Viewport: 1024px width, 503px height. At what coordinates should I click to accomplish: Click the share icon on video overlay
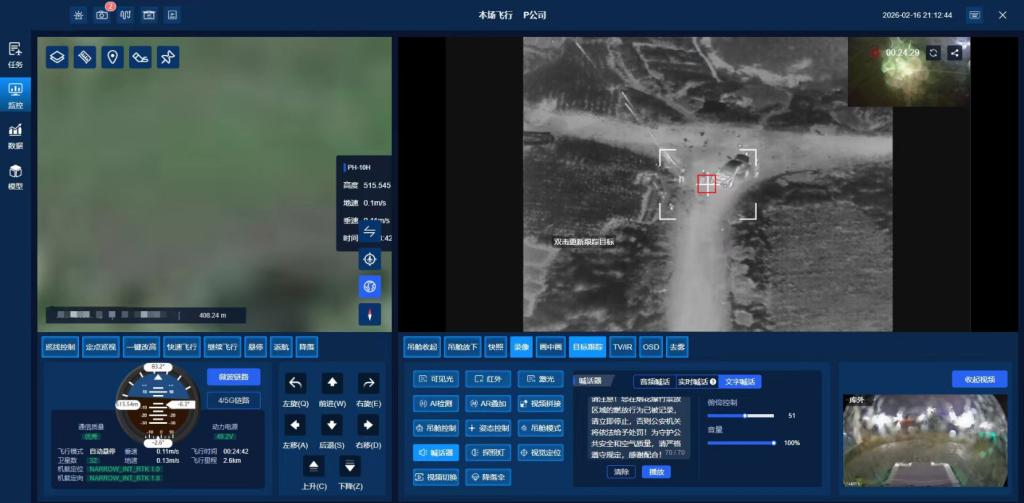[955, 53]
